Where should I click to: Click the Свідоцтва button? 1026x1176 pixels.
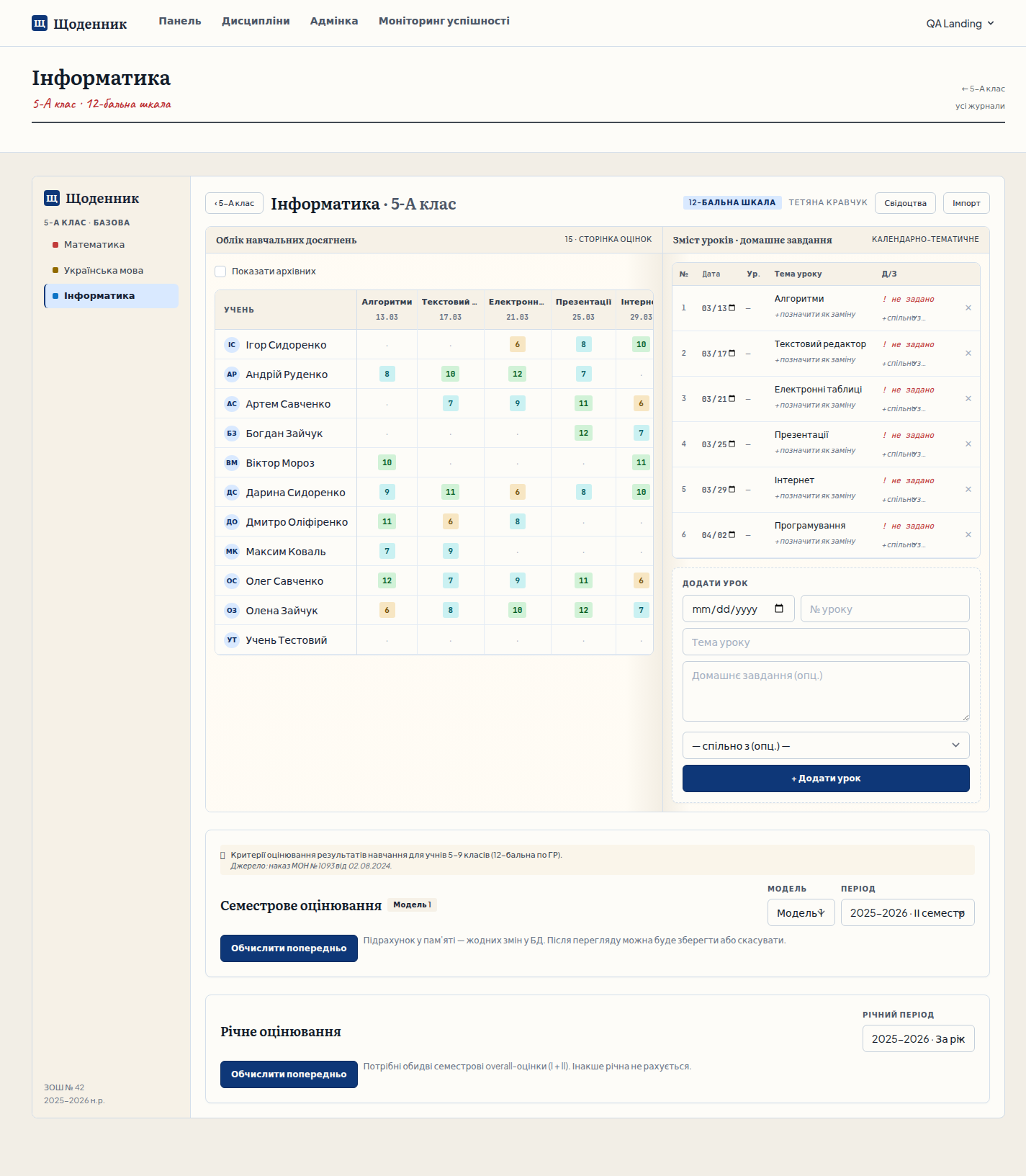click(905, 203)
